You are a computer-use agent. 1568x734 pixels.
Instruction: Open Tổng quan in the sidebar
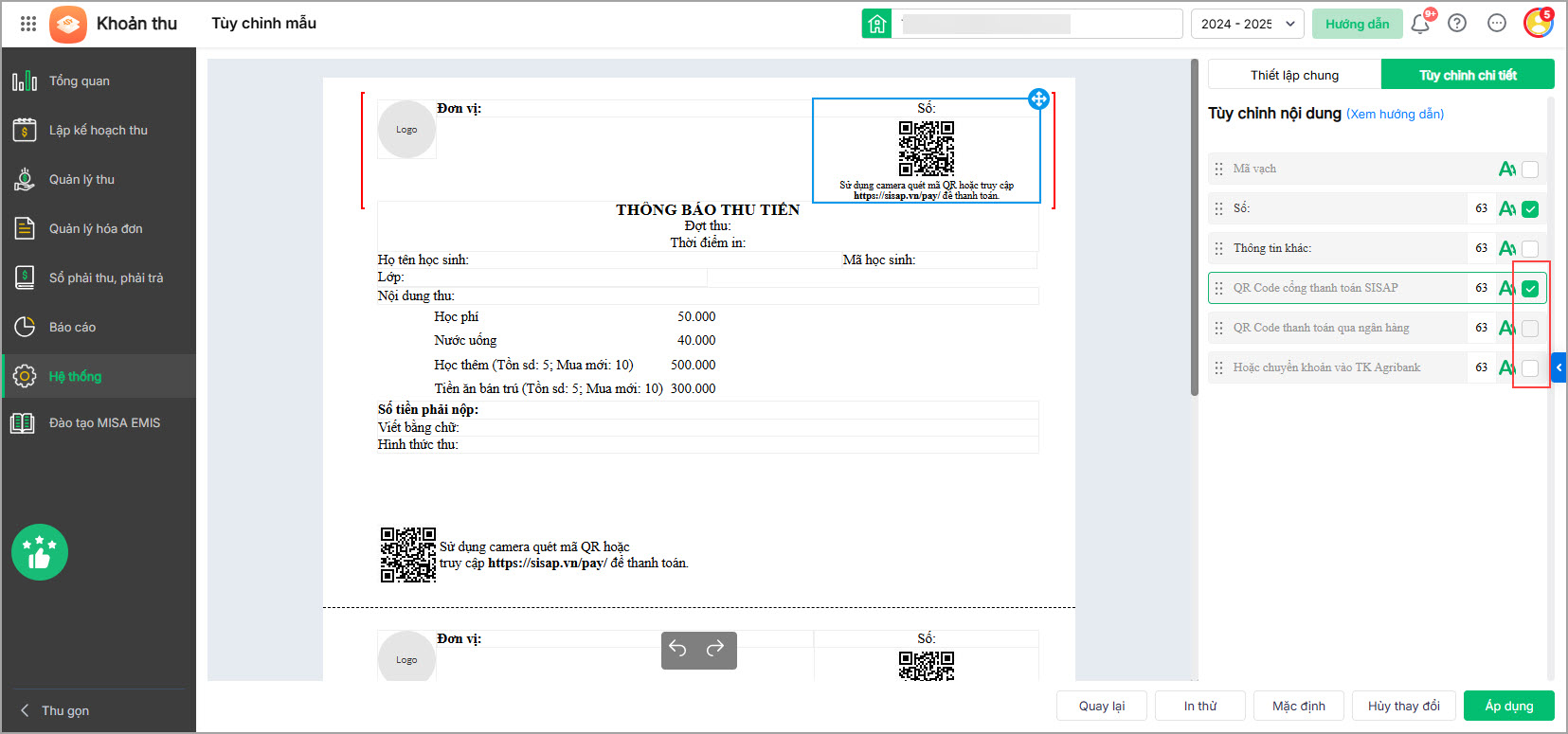pos(99,81)
